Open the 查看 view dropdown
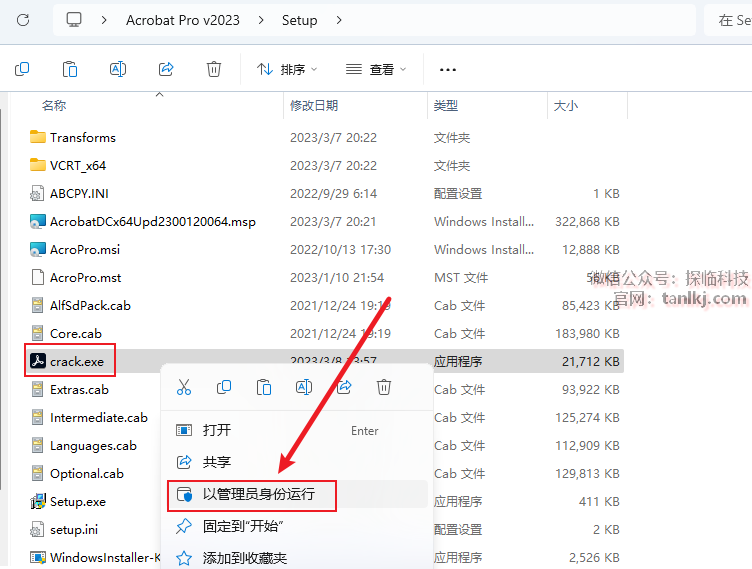752x569 pixels. (376, 70)
